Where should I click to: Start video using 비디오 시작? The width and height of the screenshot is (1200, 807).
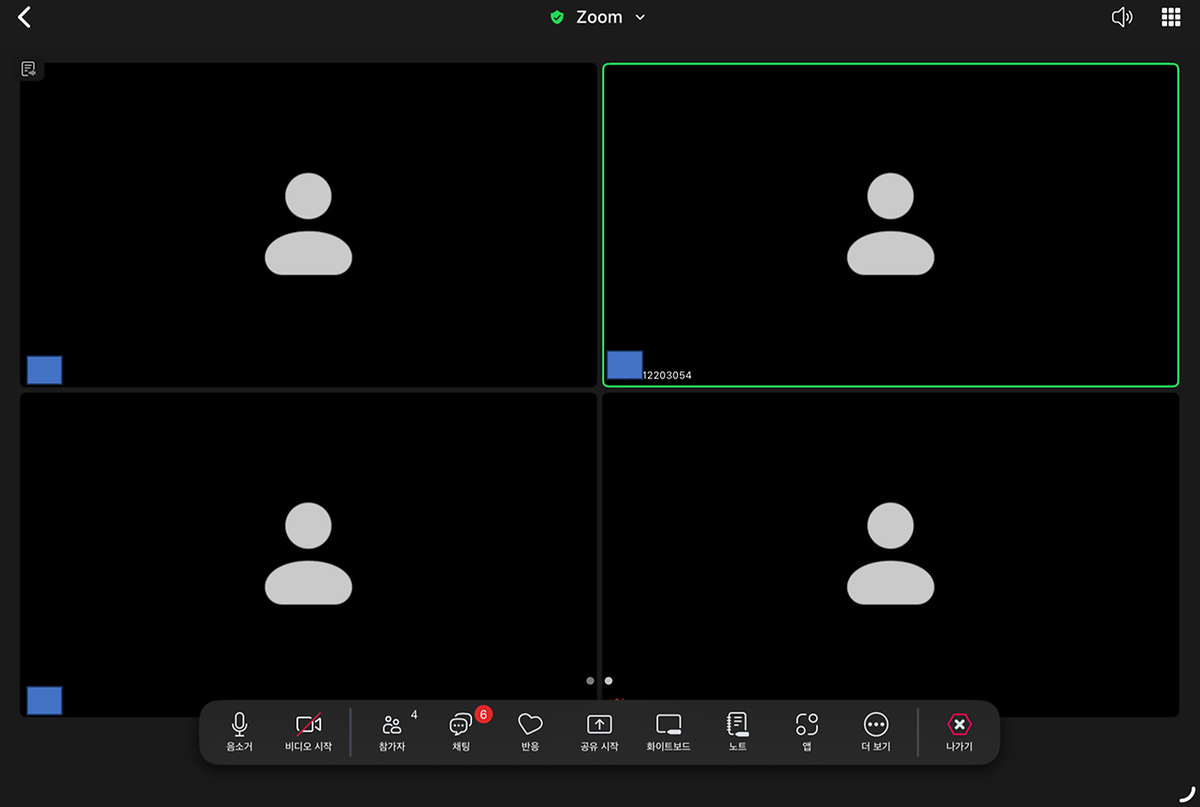[308, 733]
